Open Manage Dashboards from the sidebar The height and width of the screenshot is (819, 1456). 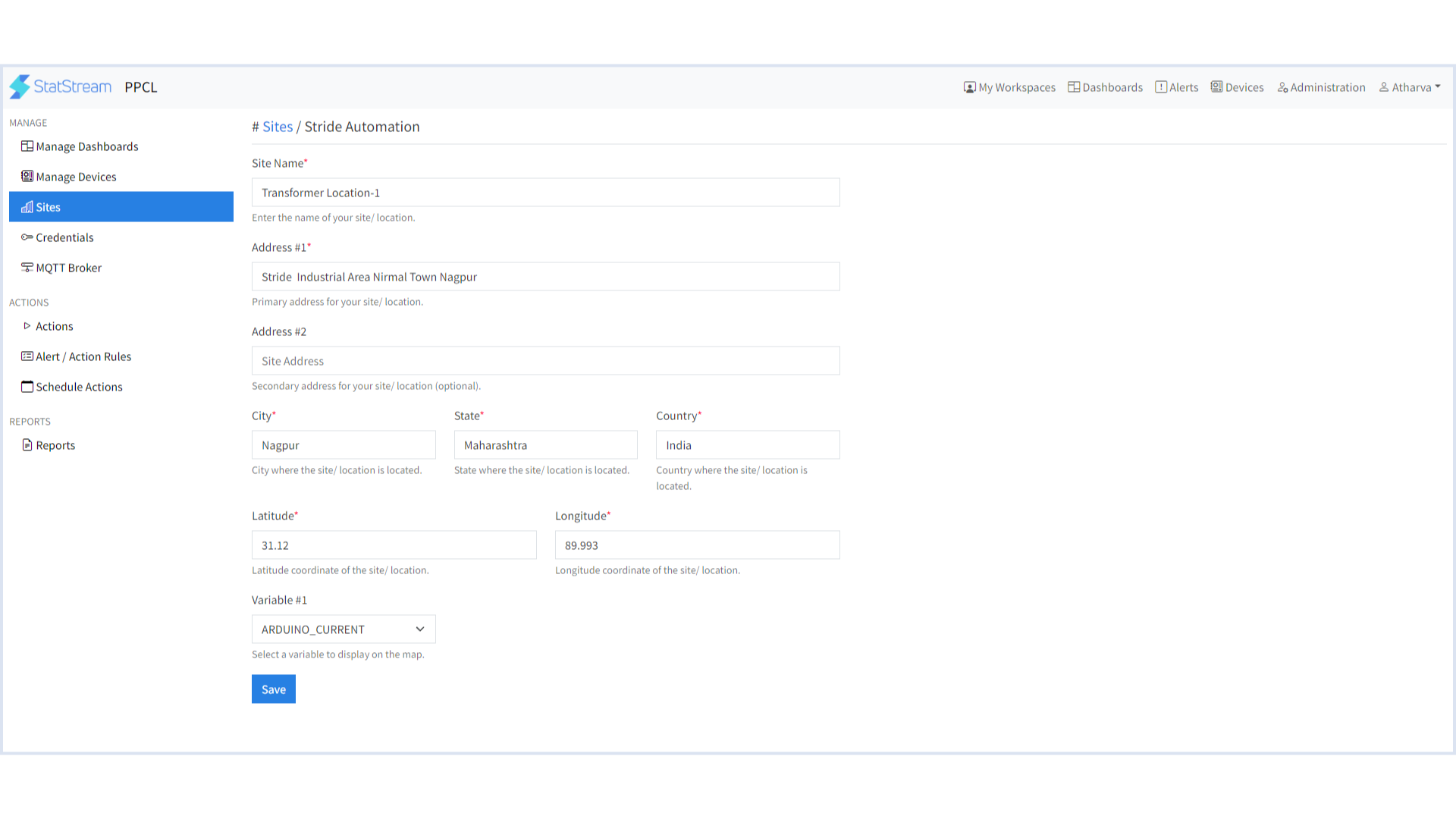tap(80, 146)
